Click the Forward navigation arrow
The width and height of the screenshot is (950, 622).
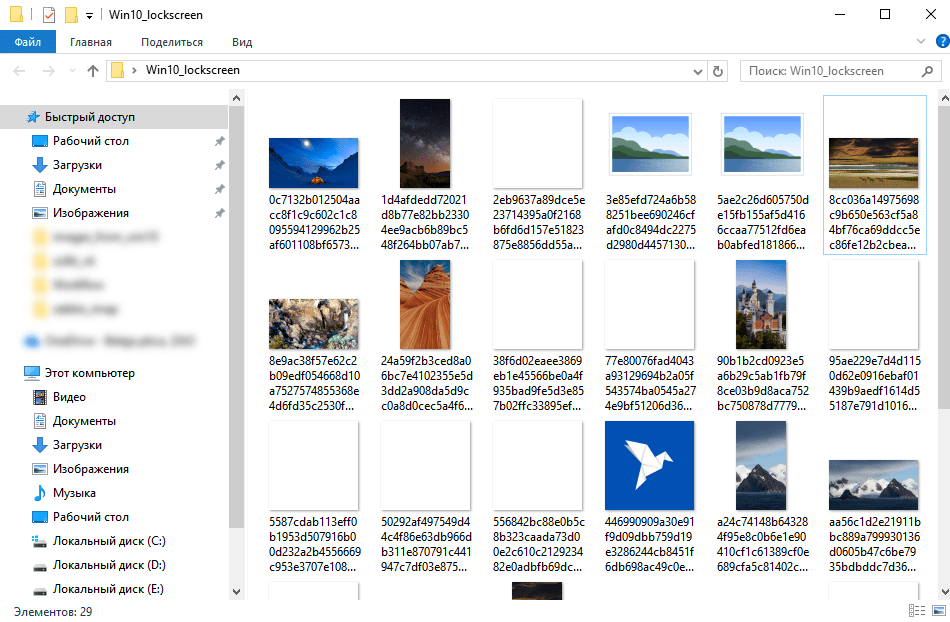(47, 71)
